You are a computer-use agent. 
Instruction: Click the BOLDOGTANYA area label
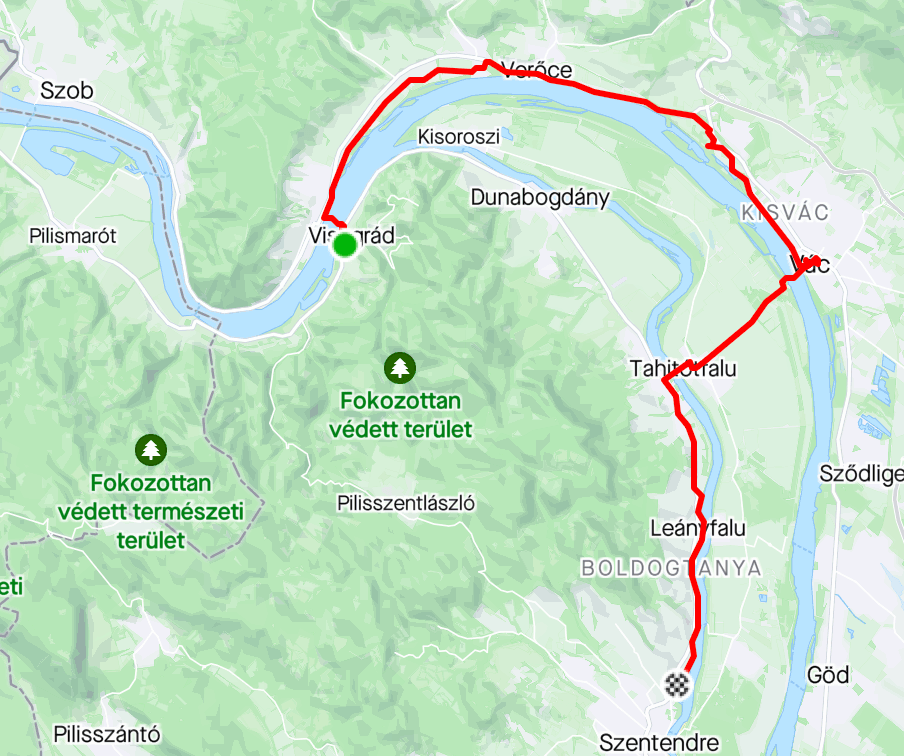click(671, 568)
